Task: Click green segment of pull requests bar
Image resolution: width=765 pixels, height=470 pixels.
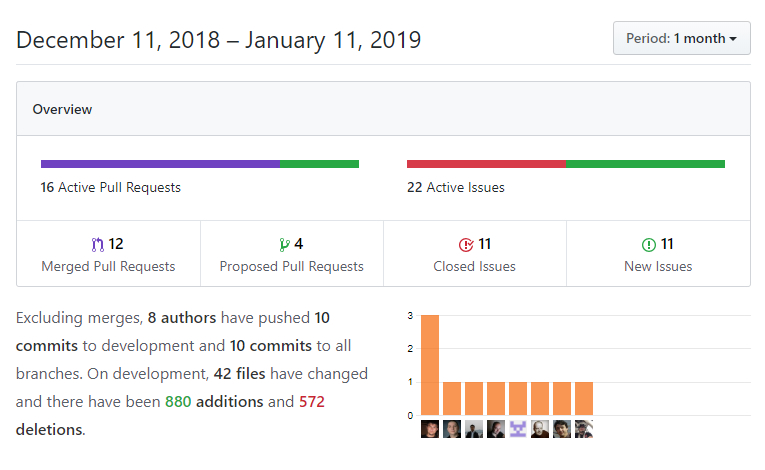Action: point(319,164)
